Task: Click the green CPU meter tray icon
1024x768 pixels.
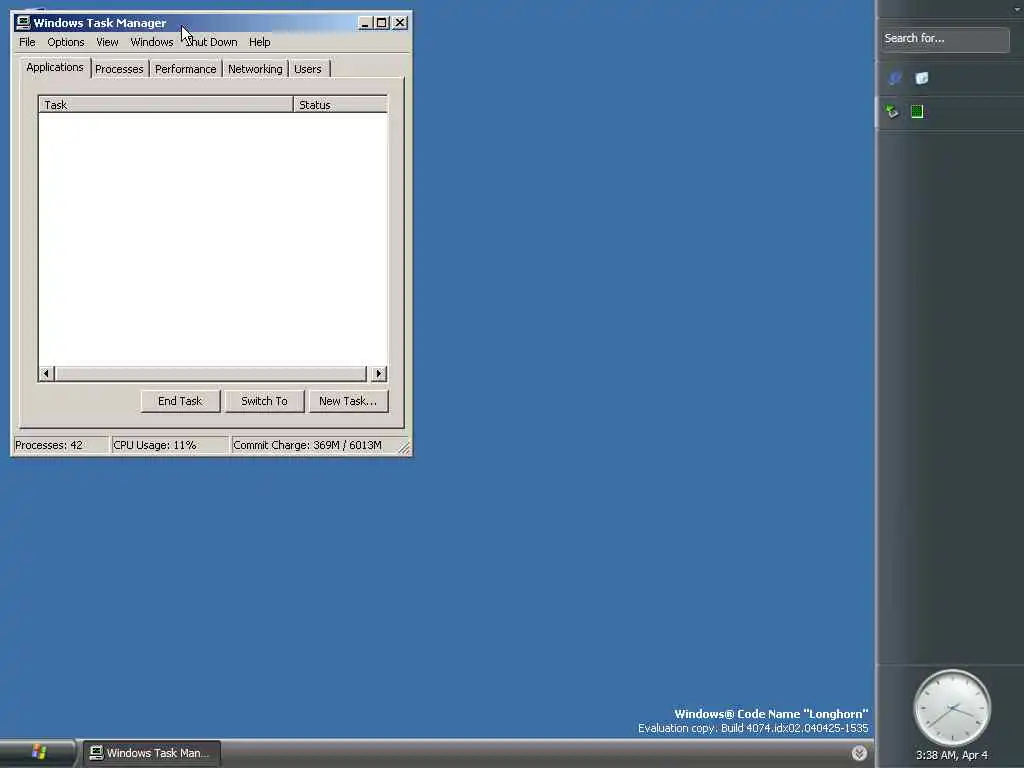Action: pyautogui.click(x=917, y=112)
